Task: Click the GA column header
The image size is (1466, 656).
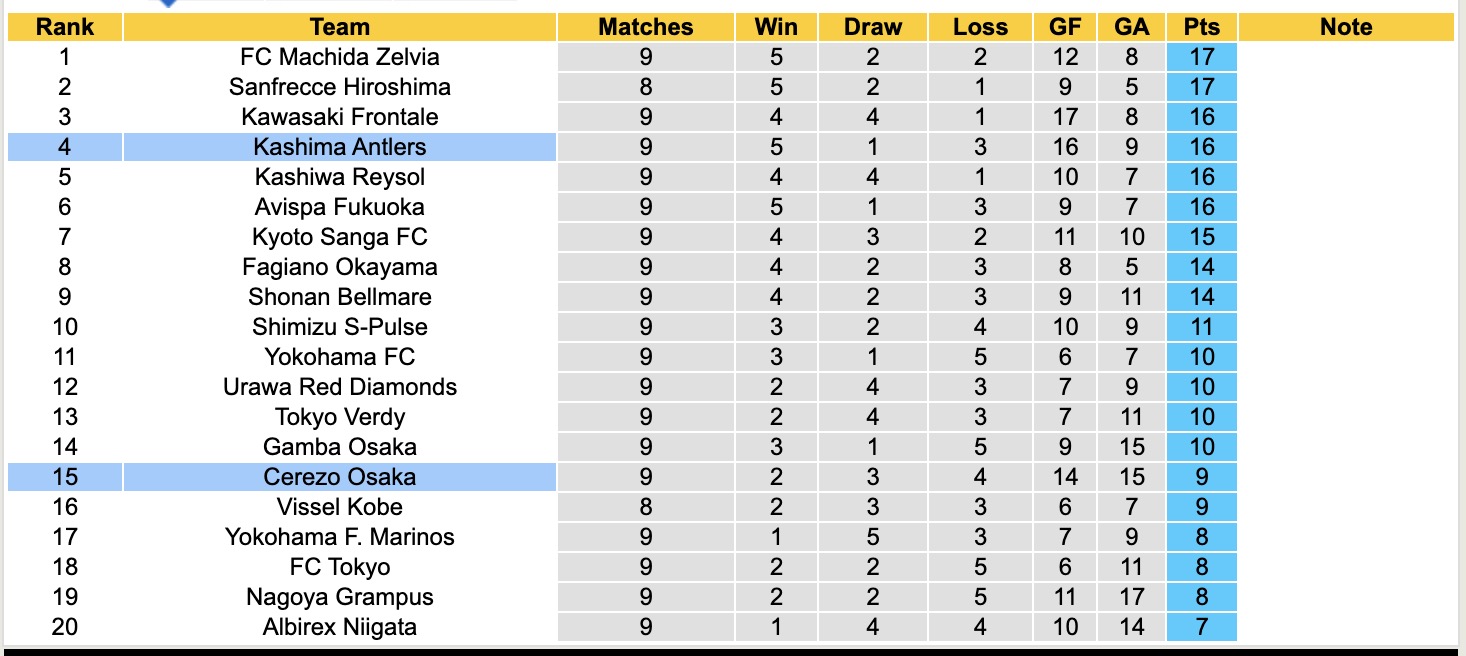Action: click(1131, 27)
